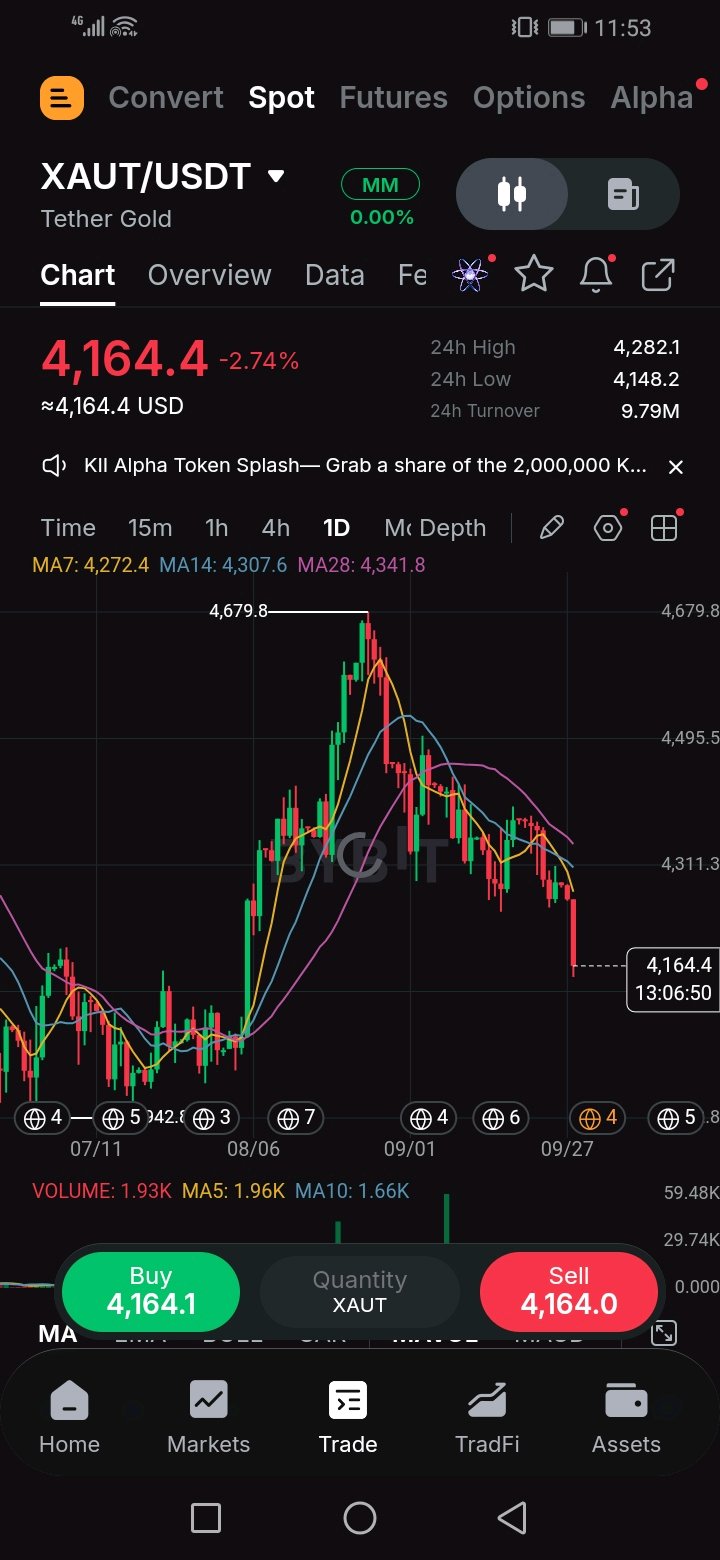Expand the XAUT/USDT pair selector arrow
The image size is (720, 1560).
276,177
